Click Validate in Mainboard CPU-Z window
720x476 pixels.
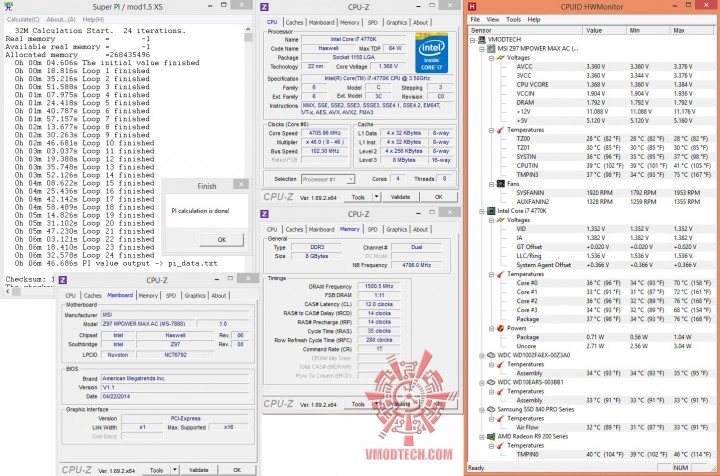(199, 470)
